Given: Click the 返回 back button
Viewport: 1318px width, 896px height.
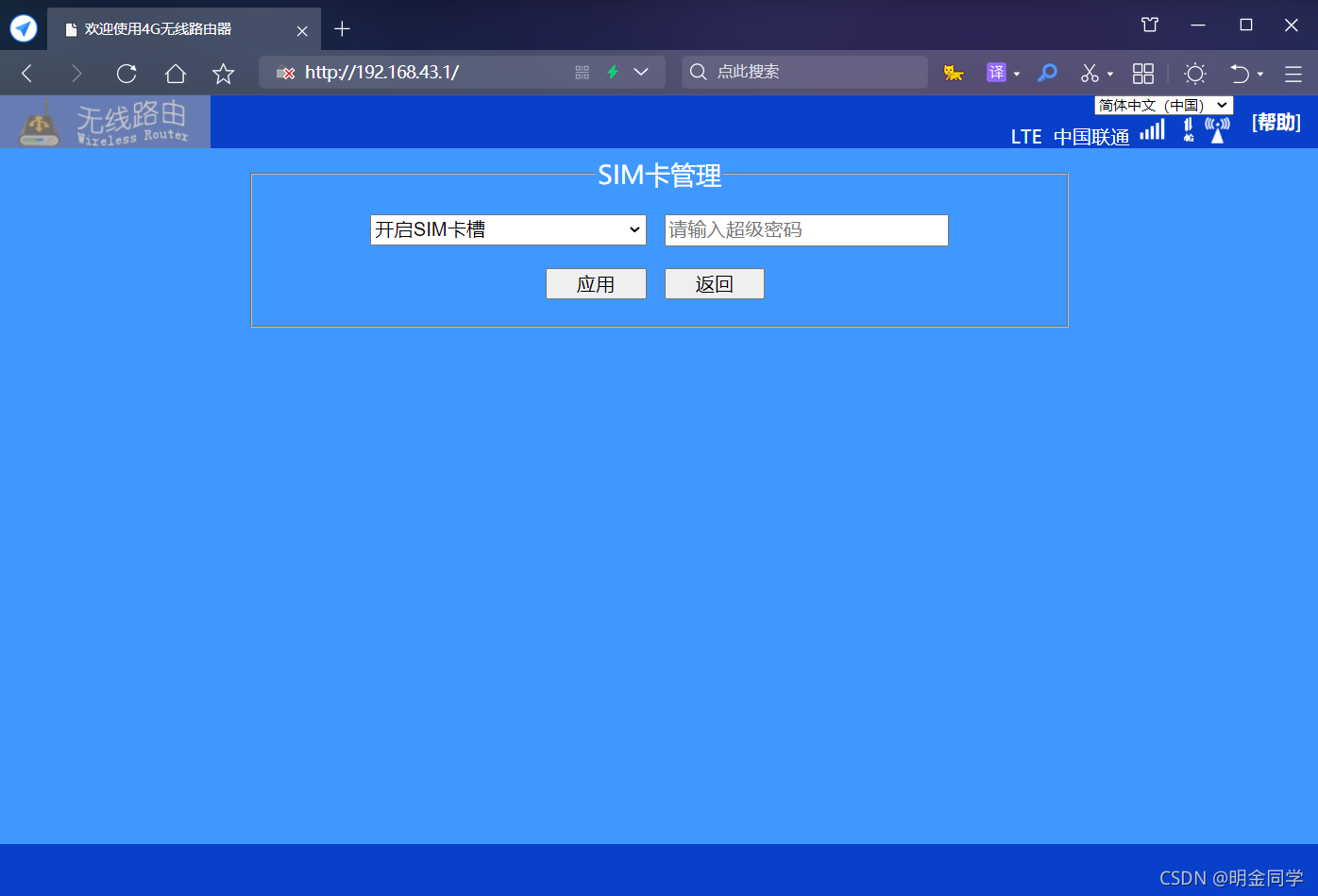Looking at the screenshot, I should 714,284.
